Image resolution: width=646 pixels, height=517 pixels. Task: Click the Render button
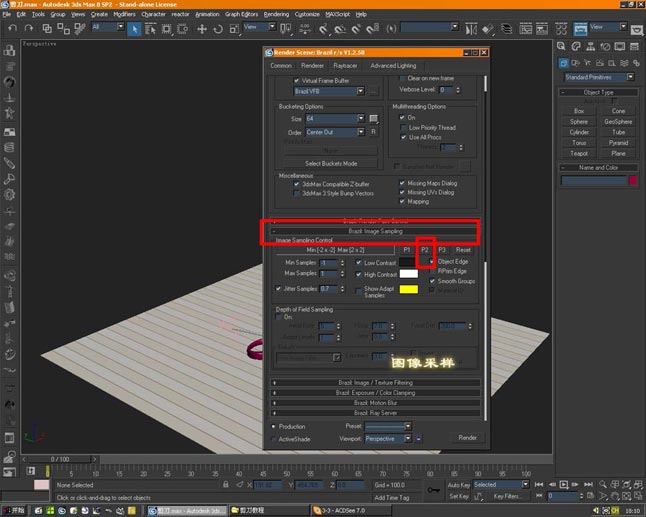click(467, 437)
